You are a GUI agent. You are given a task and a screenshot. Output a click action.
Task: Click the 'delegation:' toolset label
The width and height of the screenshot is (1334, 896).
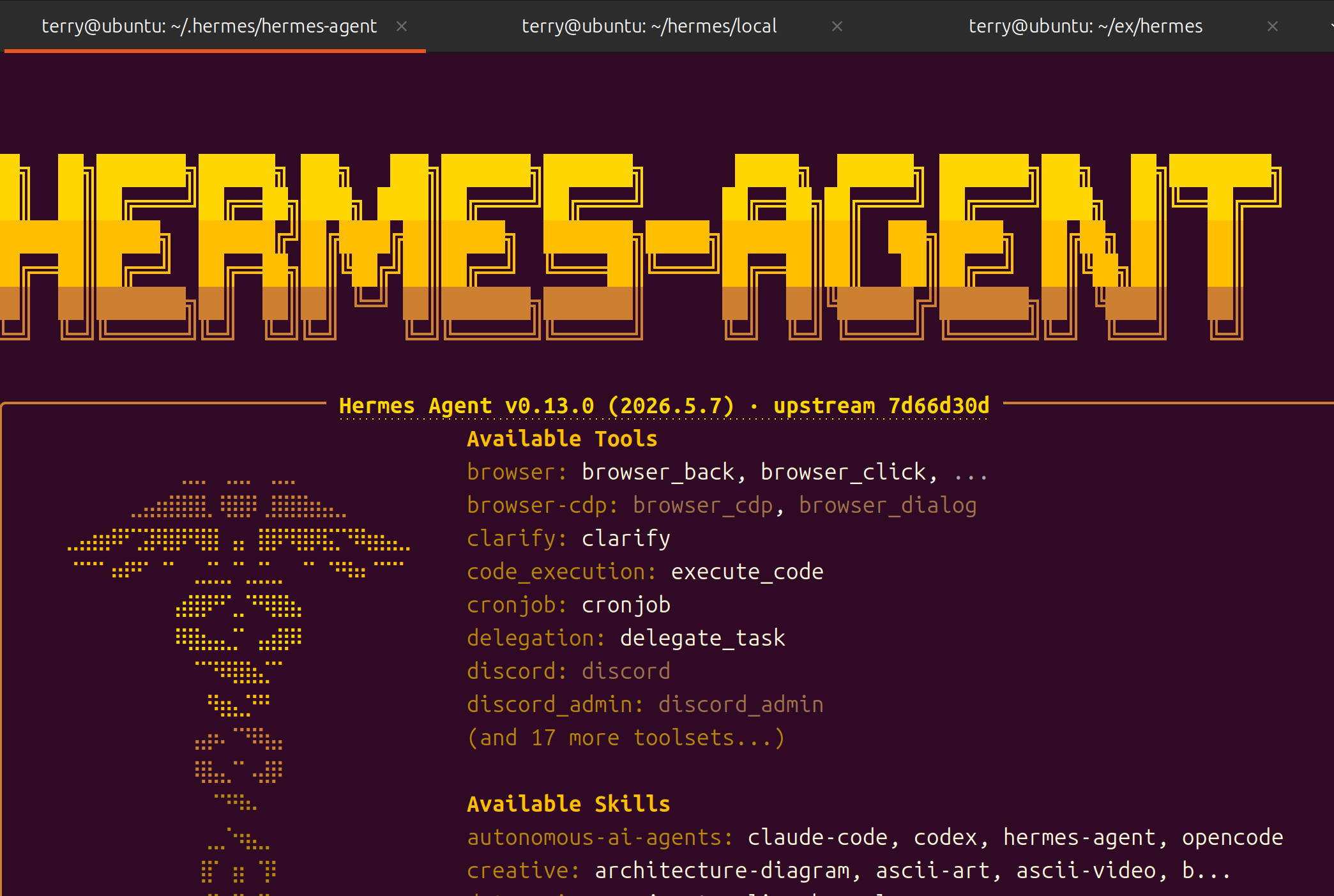pyautogui.click(x=536, y=638)
